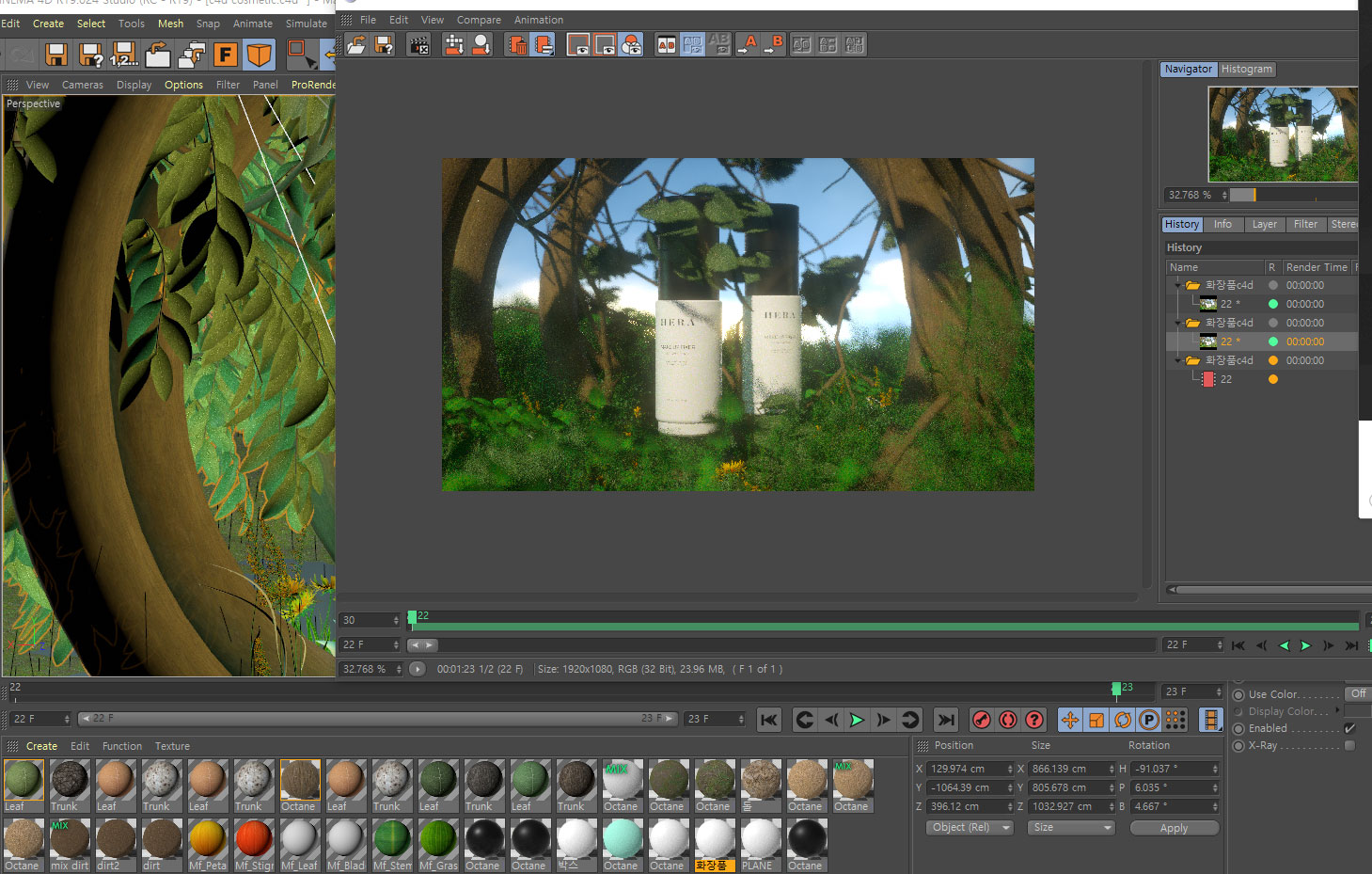Open the Compare menu
The height and width of the screenshot is (874, 1372).
click(479, 20)
